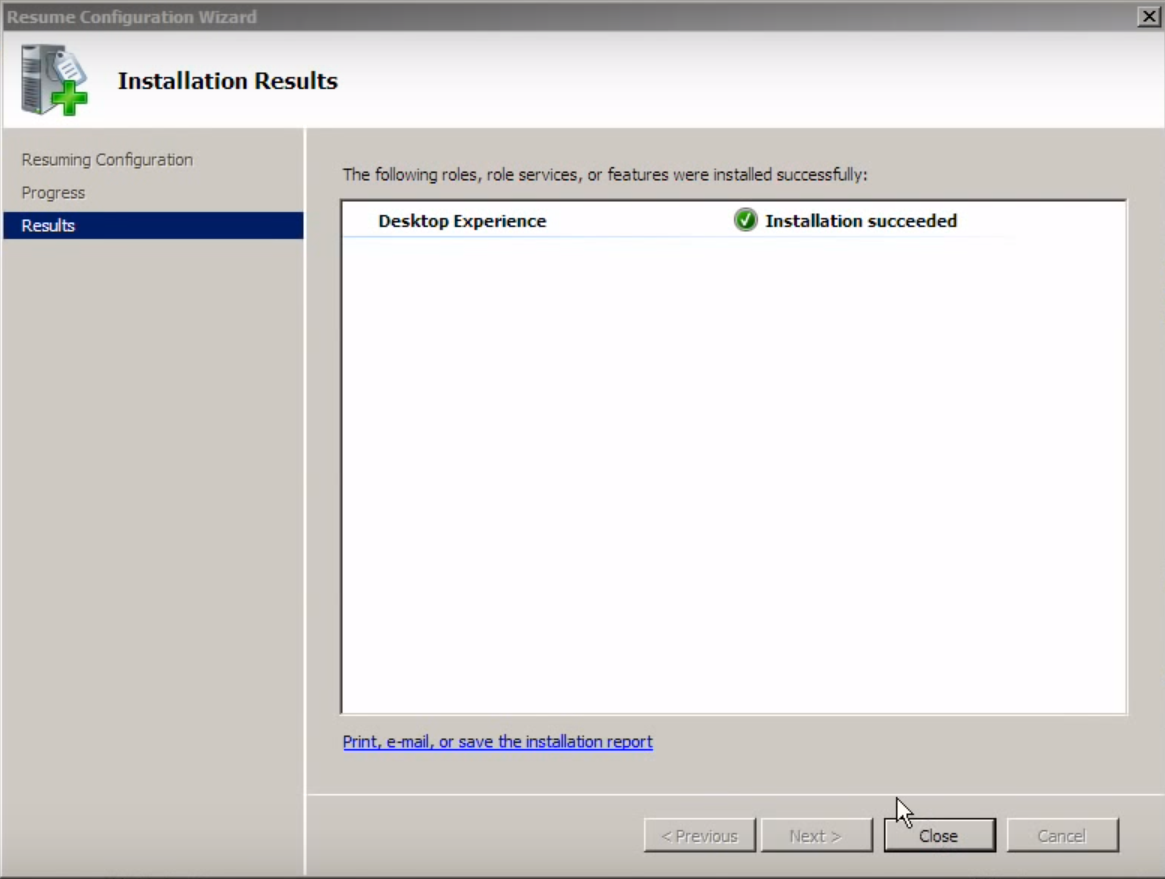Open the print, e-mail, or save report link
1165x879 pixels.
click(497, 742)
